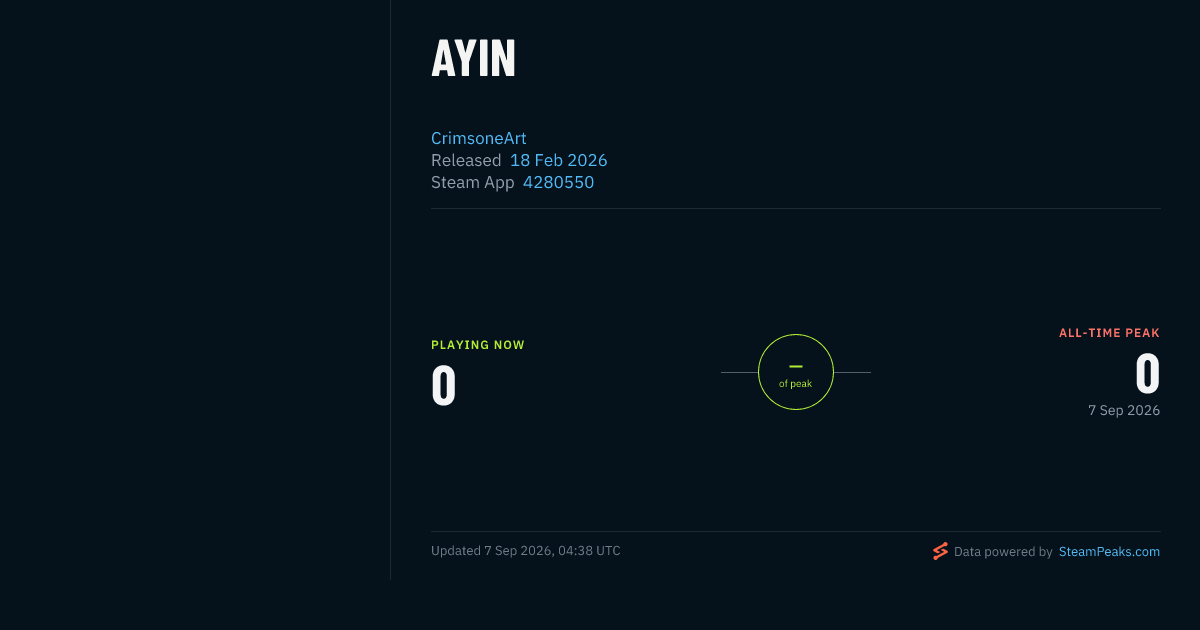This screenshot has height=630, width=1200.
Task: Open the CrimsoneArt developer link
Action: tap(478, 138)
